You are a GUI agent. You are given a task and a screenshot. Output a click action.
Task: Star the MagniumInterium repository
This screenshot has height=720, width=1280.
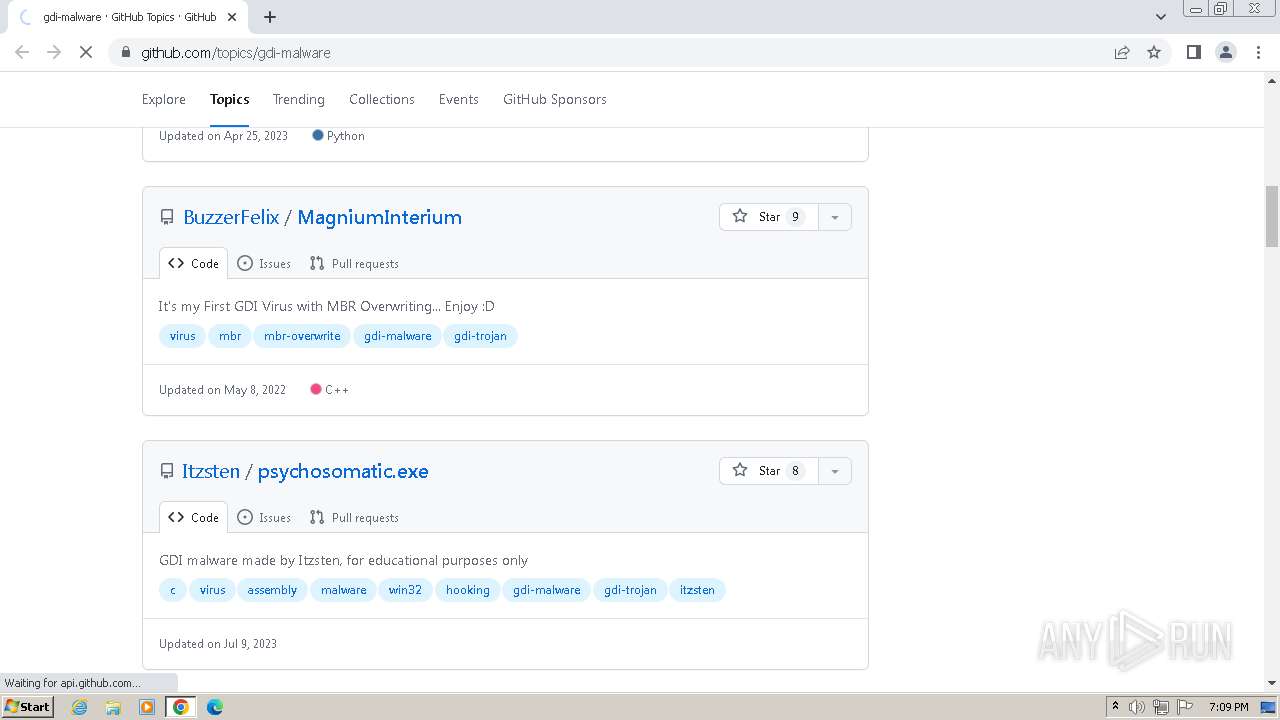pos(769,217)
